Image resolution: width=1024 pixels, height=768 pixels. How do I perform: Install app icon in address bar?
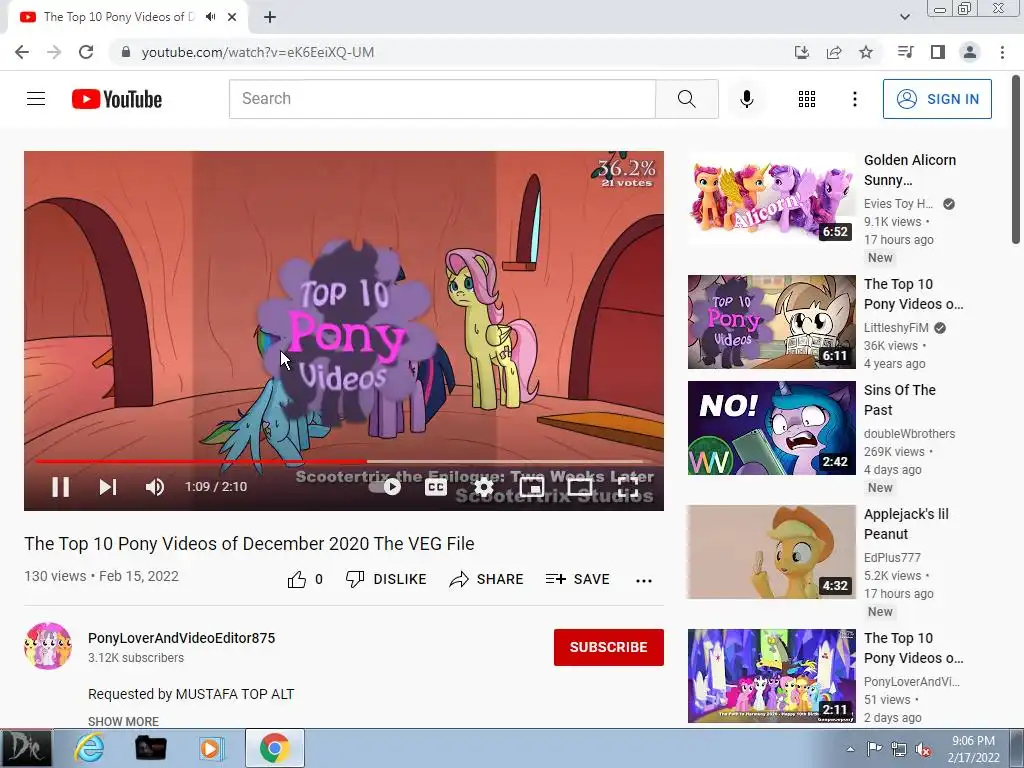(x=801, y=52)
